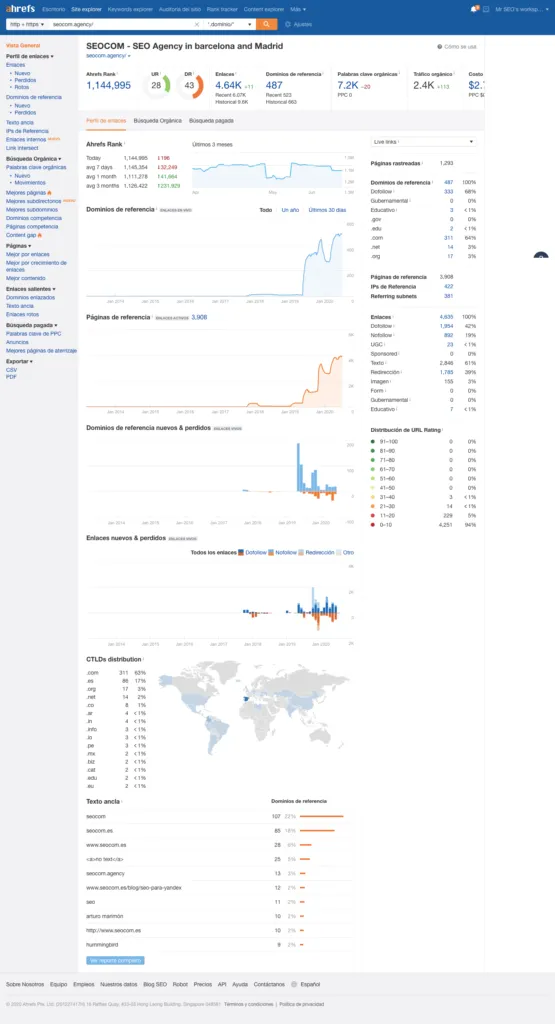Click the 3,908 Páginas de referencia link
This screenshot has height=1024, width=555.
pyautogui.click(x=199, y=317)
